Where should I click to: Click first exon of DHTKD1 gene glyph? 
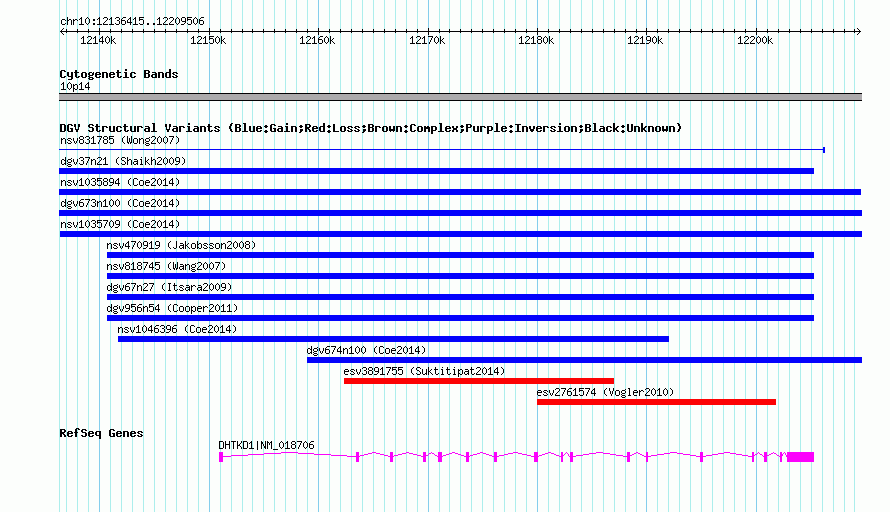click(x=221, y=457)
